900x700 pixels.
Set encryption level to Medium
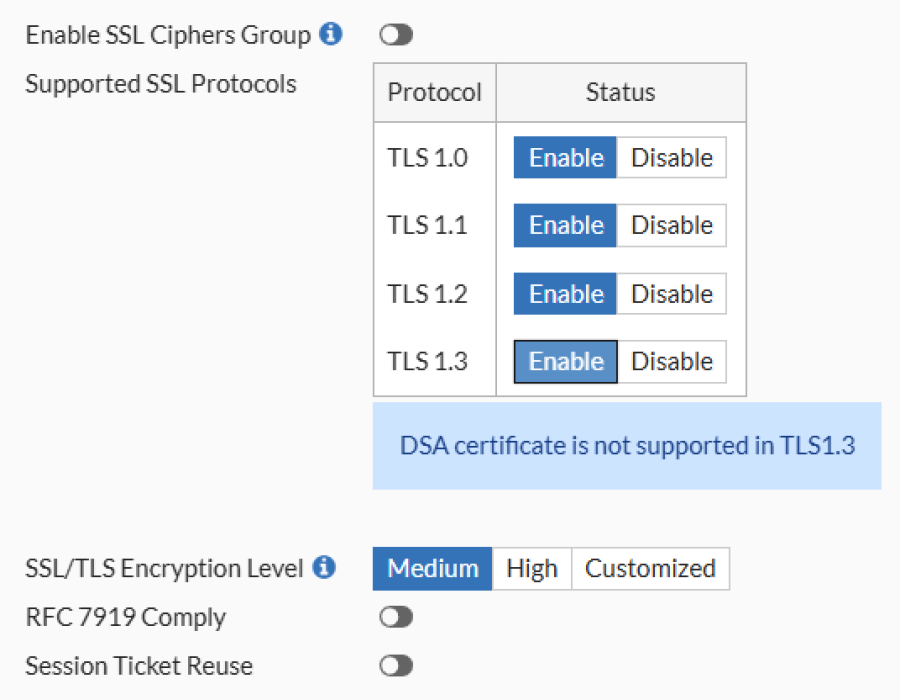pos(432,569)
